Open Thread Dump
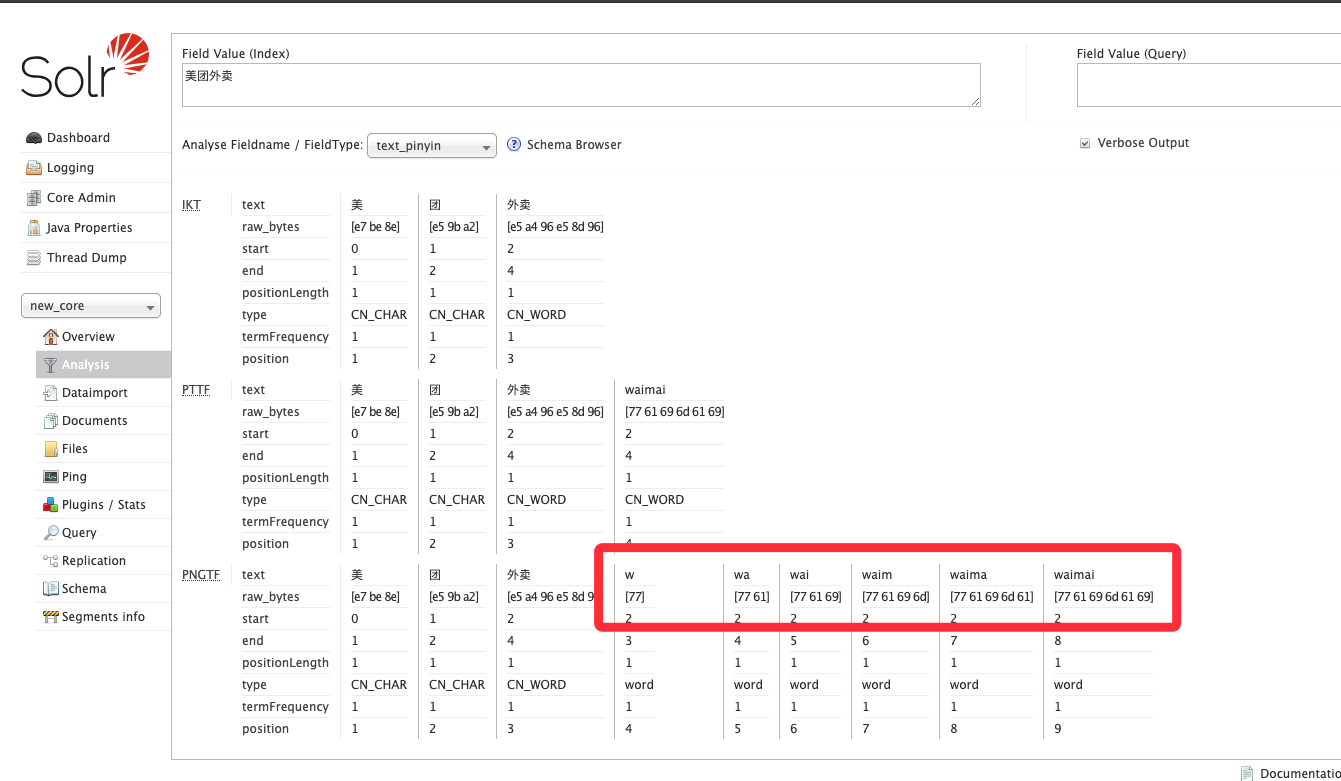Image resolution: width=1341 pixels, height=781 pixels. coord(87,258)
